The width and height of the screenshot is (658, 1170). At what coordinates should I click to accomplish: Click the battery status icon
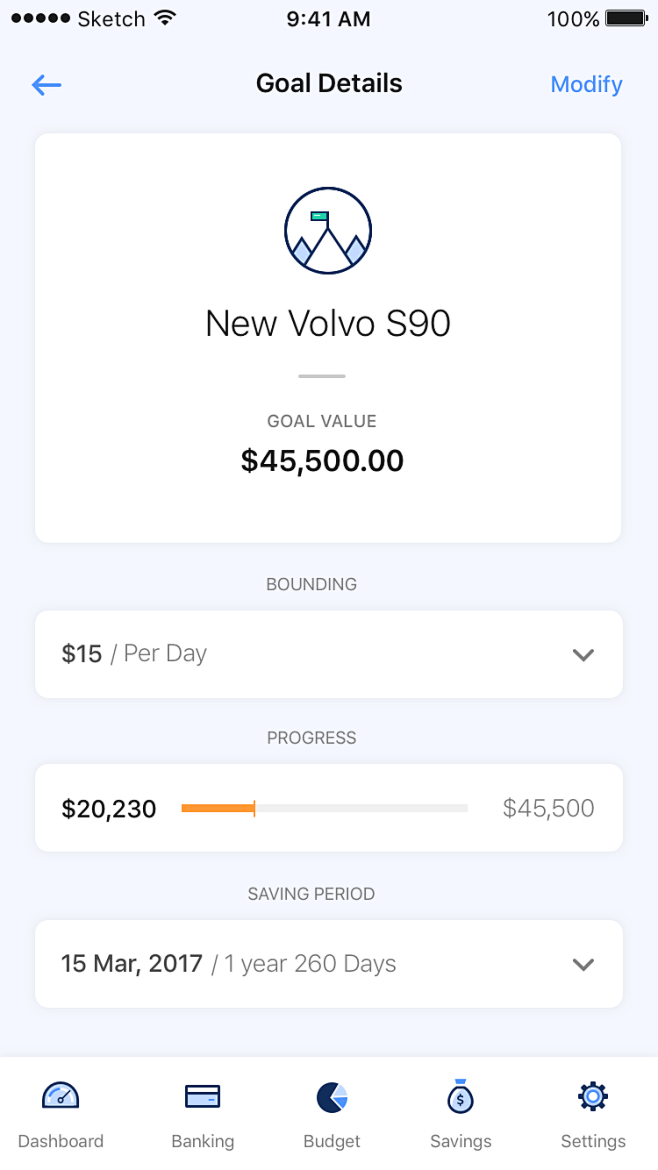(627, 19)
